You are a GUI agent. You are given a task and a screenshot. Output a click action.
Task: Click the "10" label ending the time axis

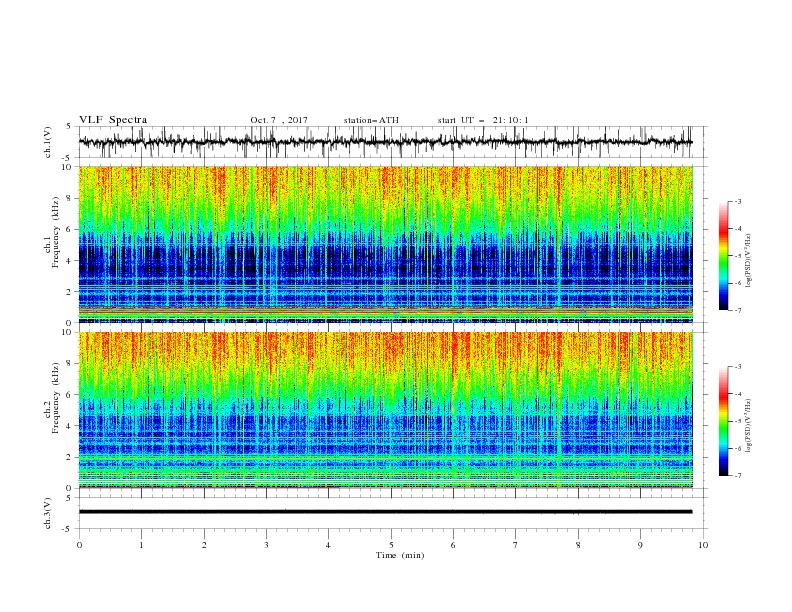(x=703, y=545)
